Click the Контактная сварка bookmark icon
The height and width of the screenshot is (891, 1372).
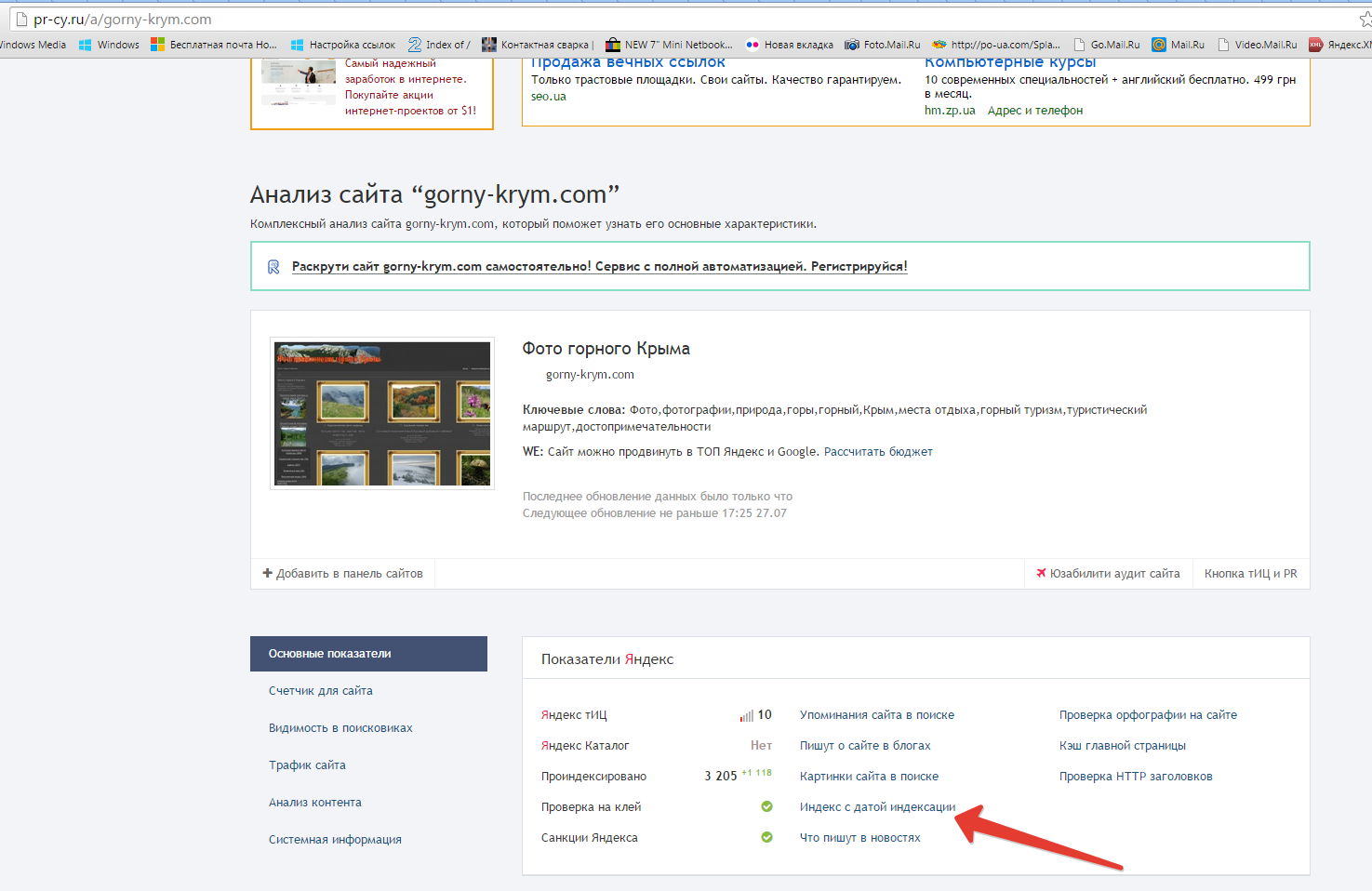click(489, 45)
